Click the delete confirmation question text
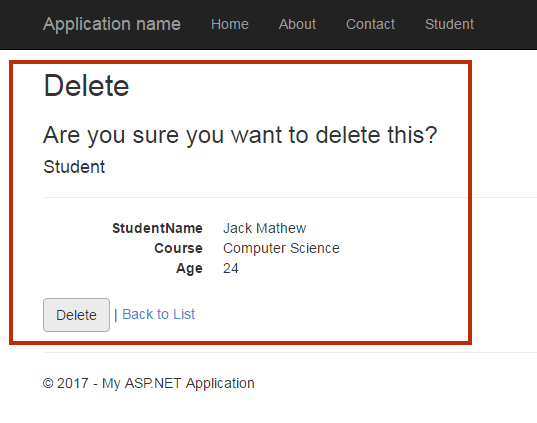The image size is (537, 423). (240, 135)
